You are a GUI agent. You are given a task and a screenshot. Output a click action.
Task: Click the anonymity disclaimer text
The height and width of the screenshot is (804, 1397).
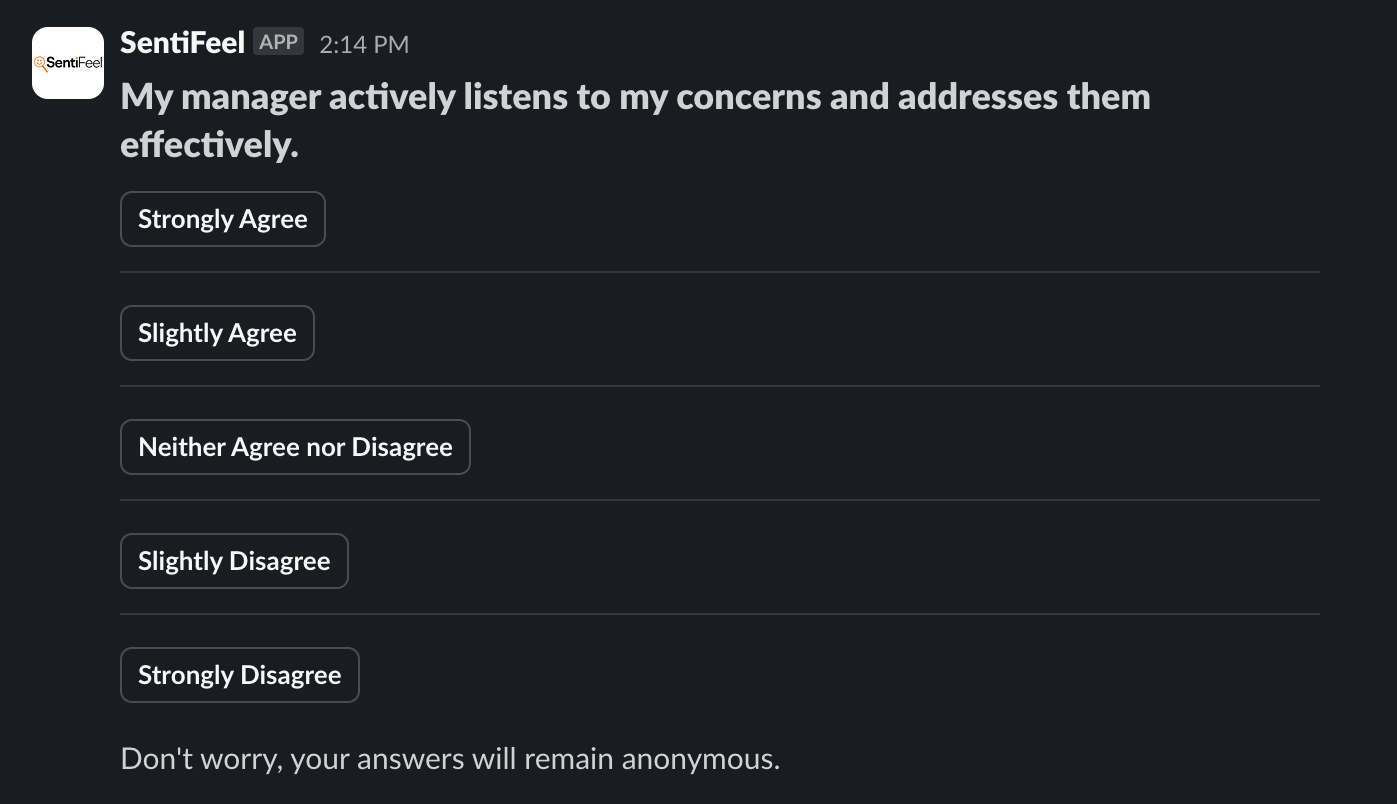click(450, 758)
